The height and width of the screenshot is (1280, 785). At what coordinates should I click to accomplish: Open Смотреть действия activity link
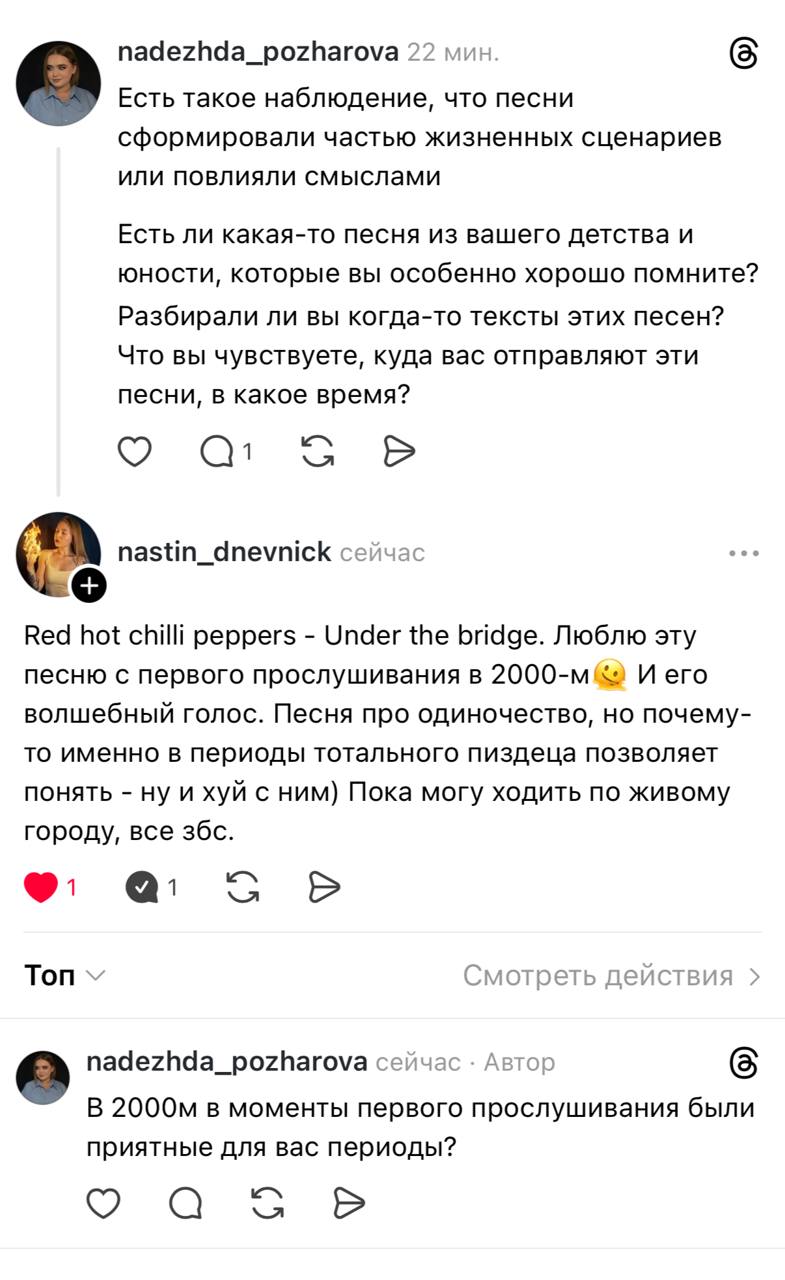click(612, 976)
